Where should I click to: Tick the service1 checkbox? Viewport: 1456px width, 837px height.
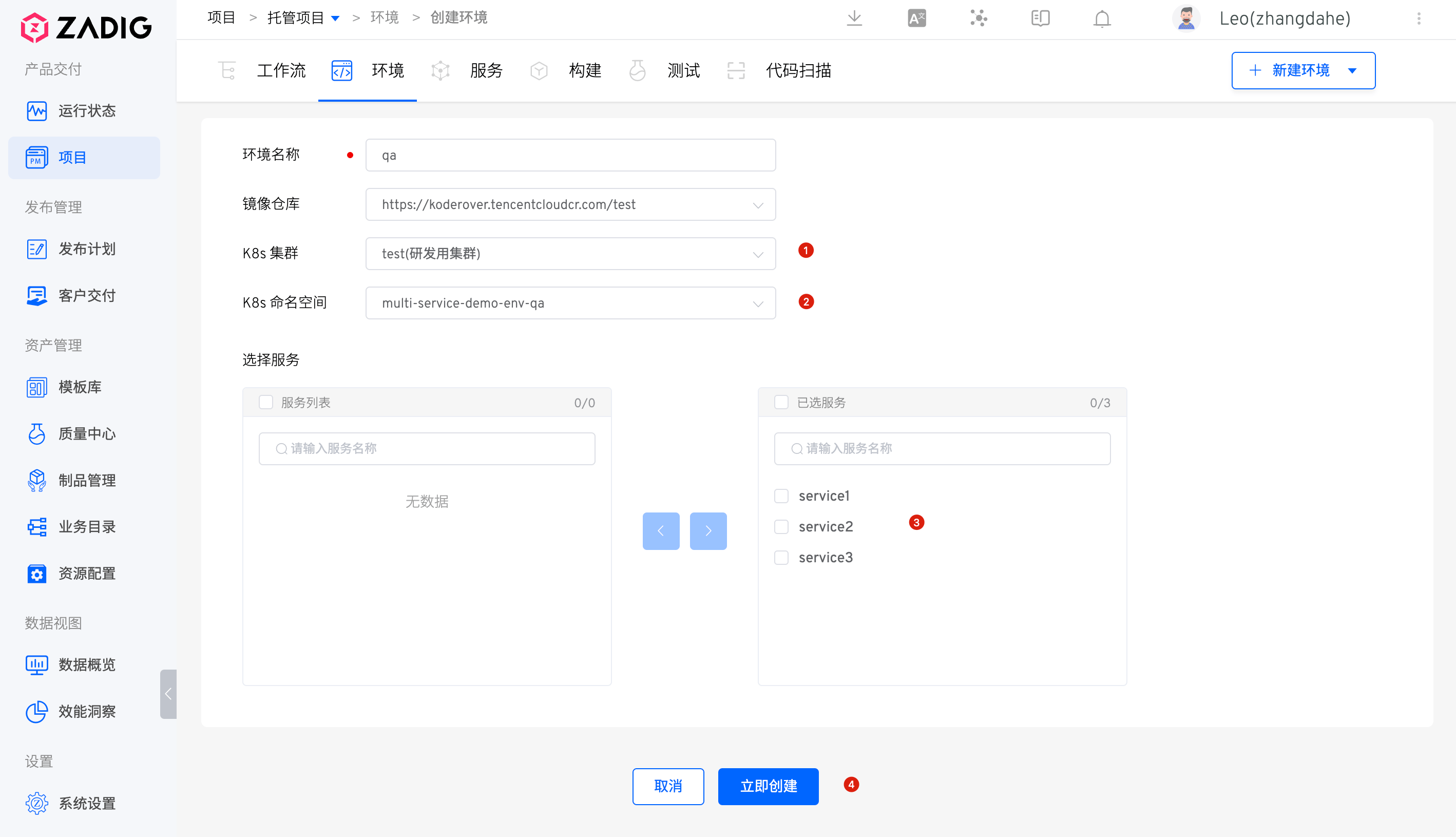781,496
